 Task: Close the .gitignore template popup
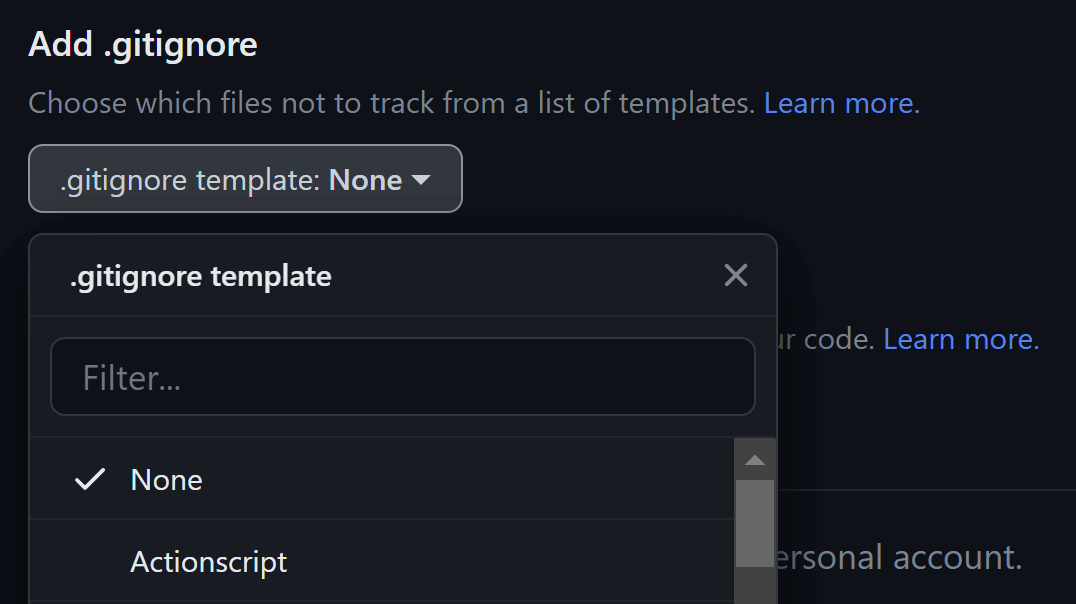pyautogui.click(x=736, y=275)
